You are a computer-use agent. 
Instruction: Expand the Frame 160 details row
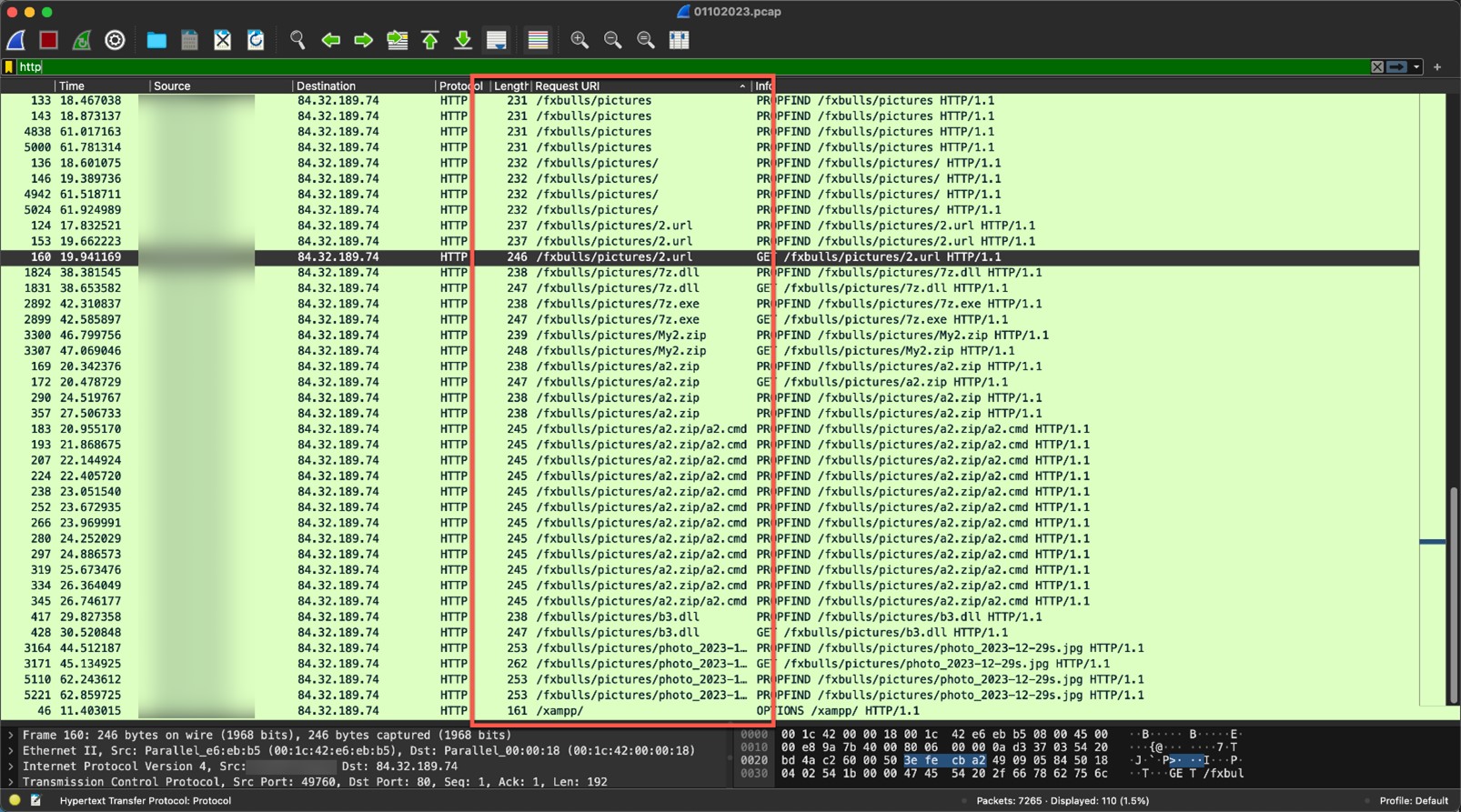click(x=11, y=736)
